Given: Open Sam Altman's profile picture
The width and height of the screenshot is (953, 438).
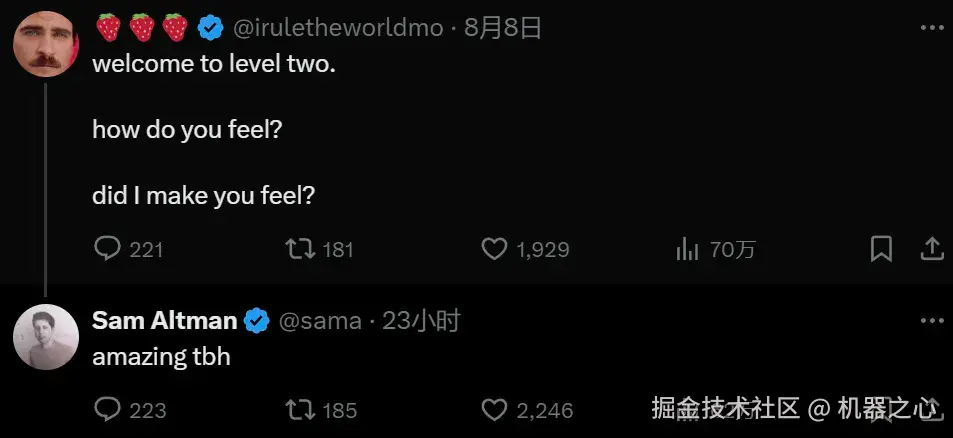Looking at the screenshot, I should tap(46, 338).
